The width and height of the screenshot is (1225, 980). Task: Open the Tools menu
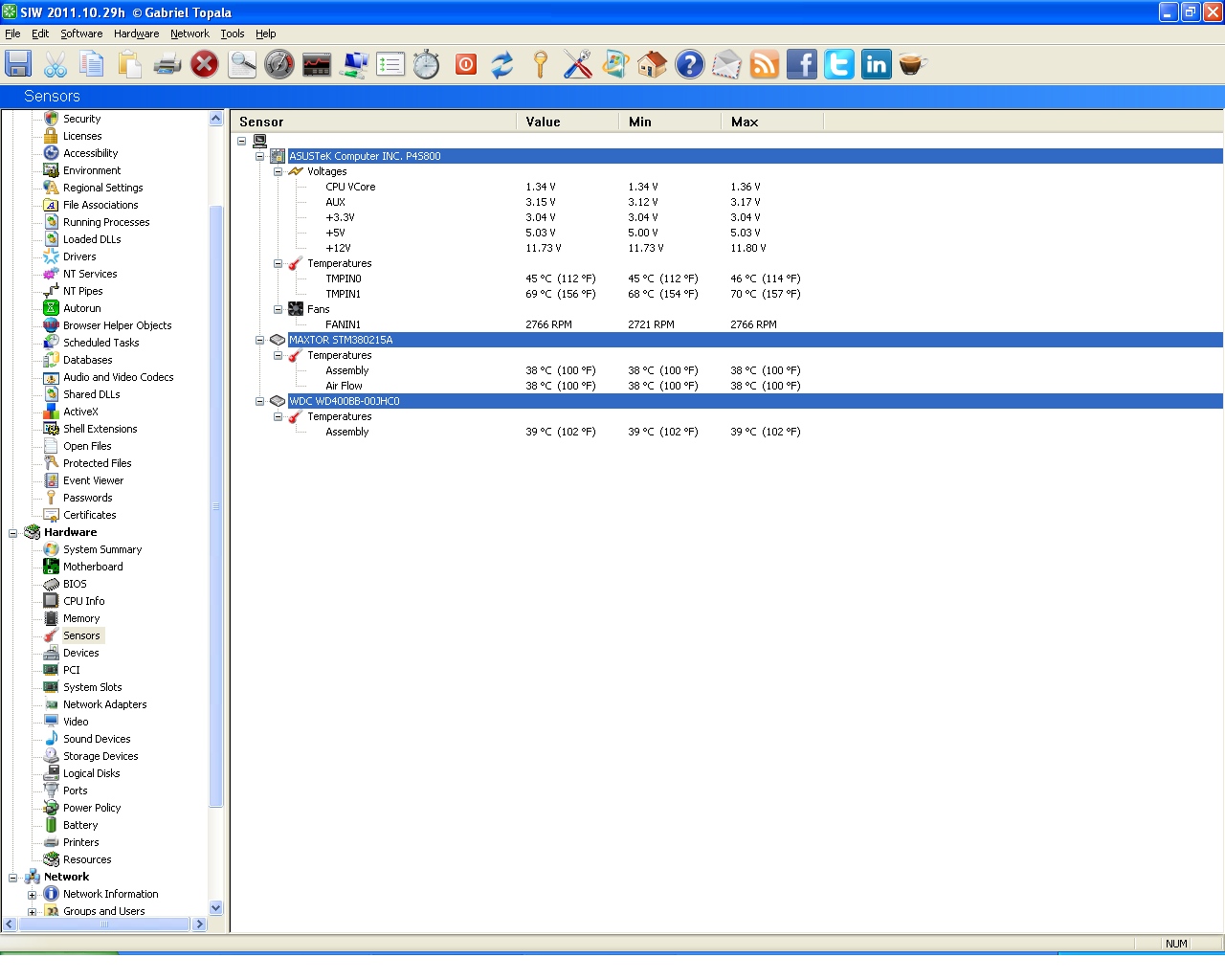coord(233,33)
